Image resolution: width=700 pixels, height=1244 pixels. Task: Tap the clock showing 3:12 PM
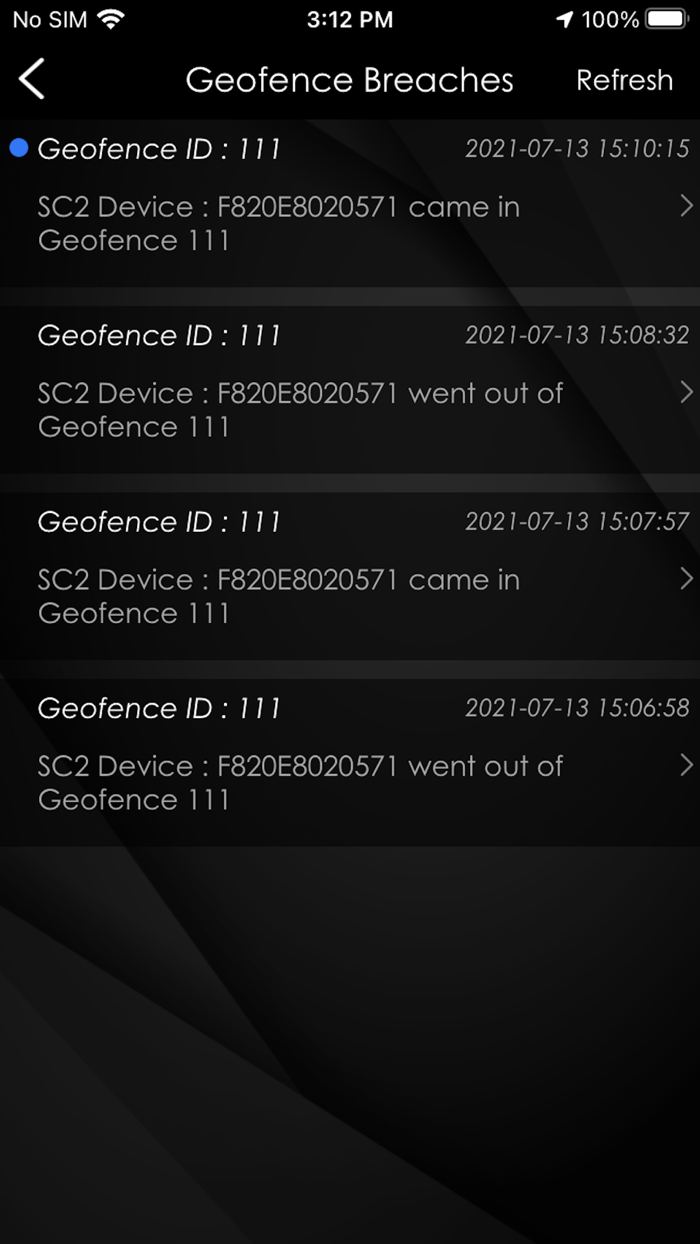coord(350,18)
